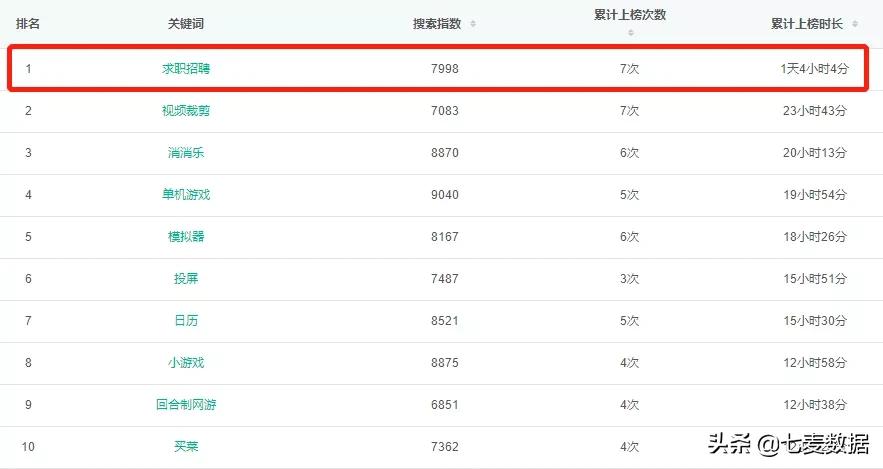This screenshot has width=883, height=469.
Task: Click the sort arrows beside 累计上榜时长
Action: (853, 24)
